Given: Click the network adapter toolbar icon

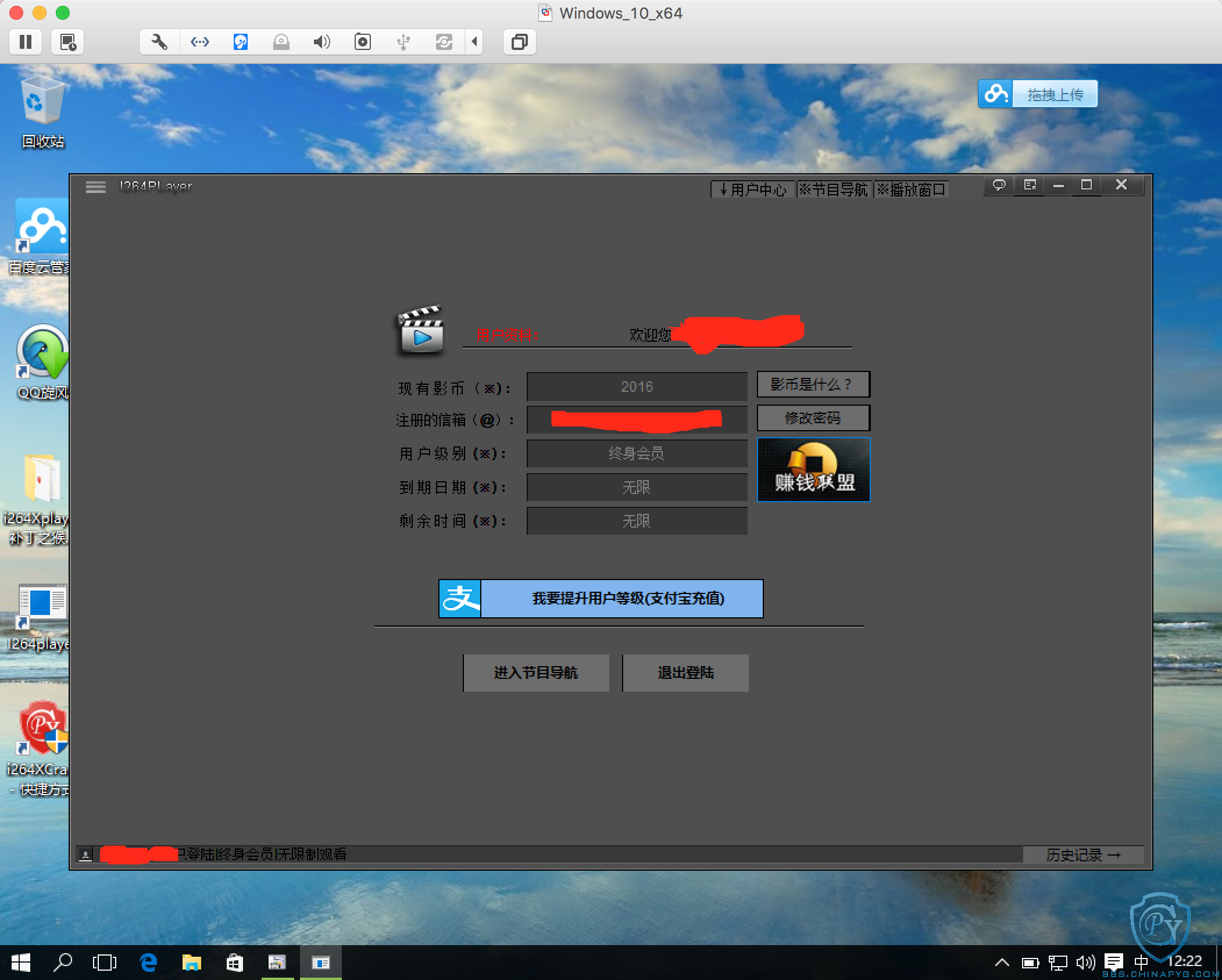Looking at the screenshot, I should 200,42.
